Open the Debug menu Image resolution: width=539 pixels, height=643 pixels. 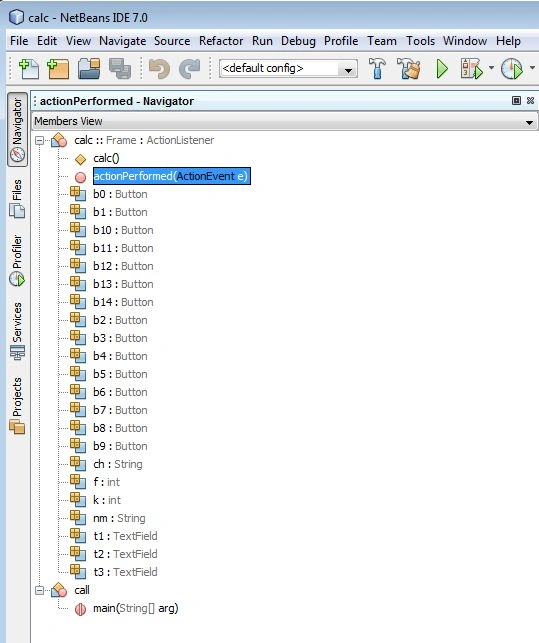(298, 41)
